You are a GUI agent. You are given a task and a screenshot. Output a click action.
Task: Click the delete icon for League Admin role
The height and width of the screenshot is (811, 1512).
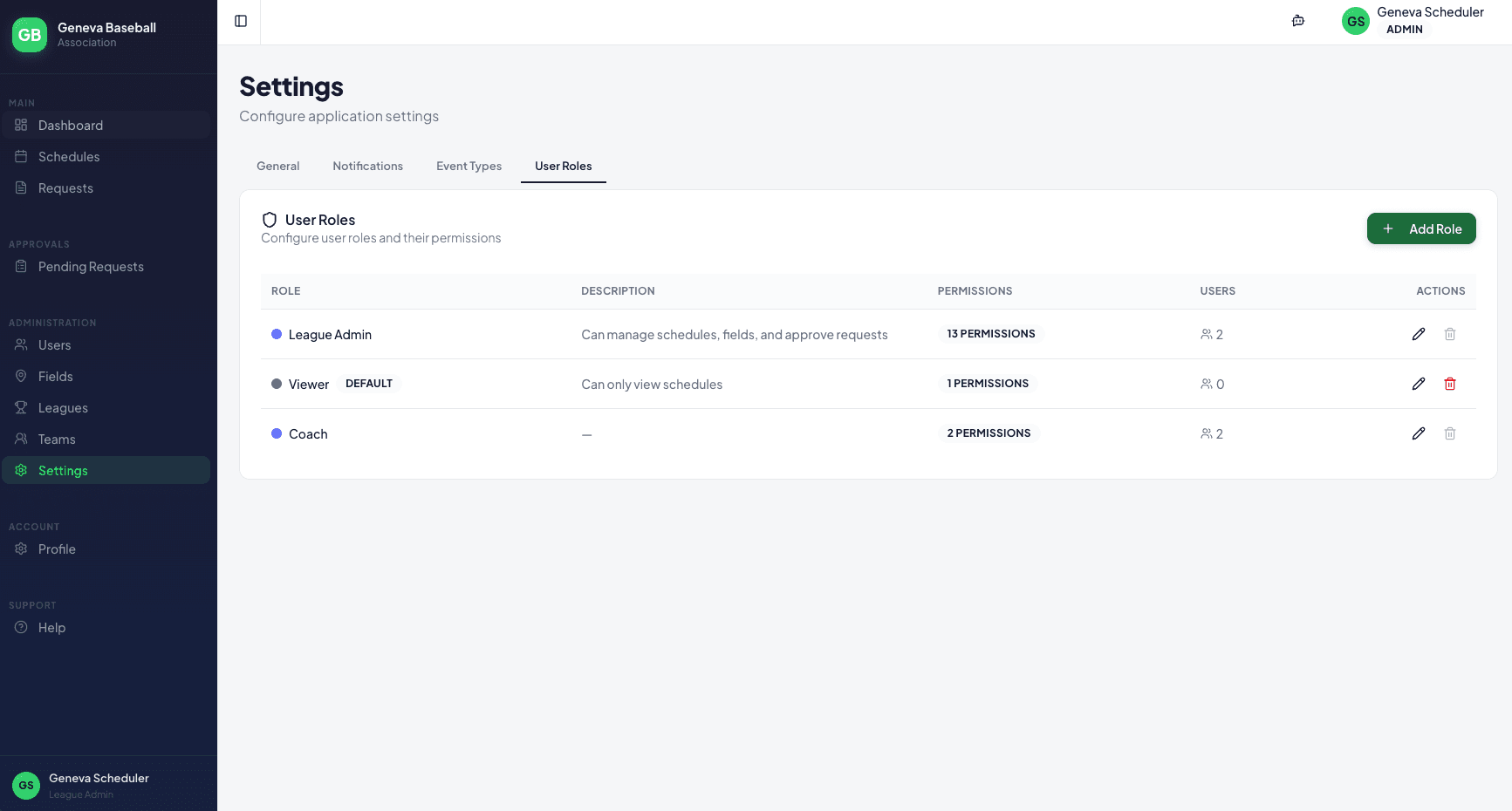click(1450, 334)
